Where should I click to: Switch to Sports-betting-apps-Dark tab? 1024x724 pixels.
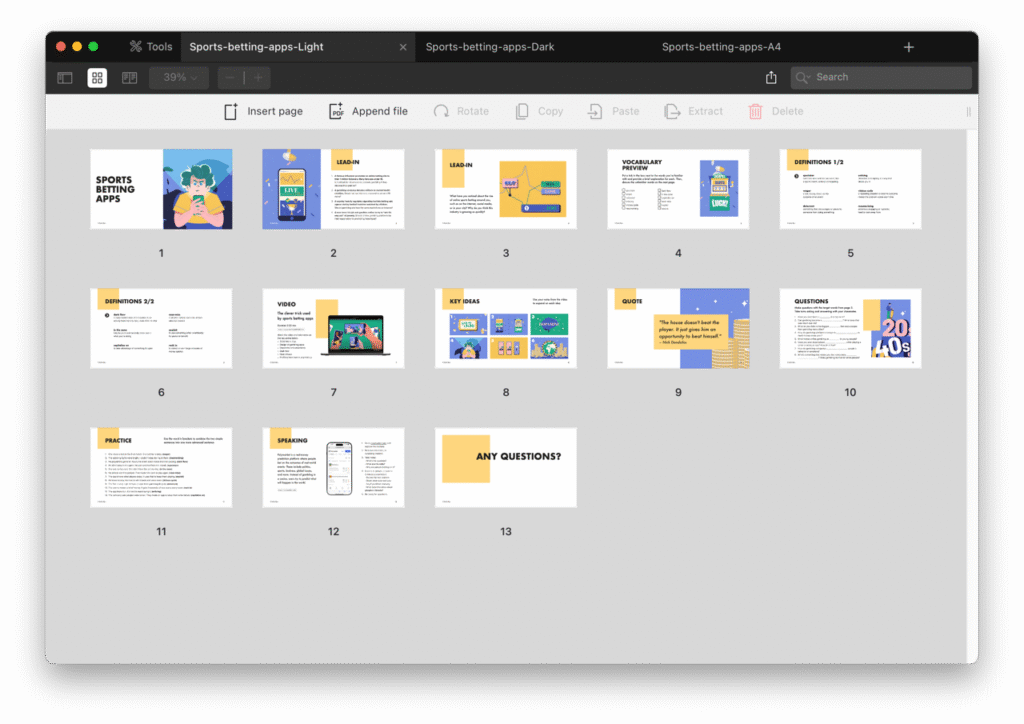click(x=490, y=47)
